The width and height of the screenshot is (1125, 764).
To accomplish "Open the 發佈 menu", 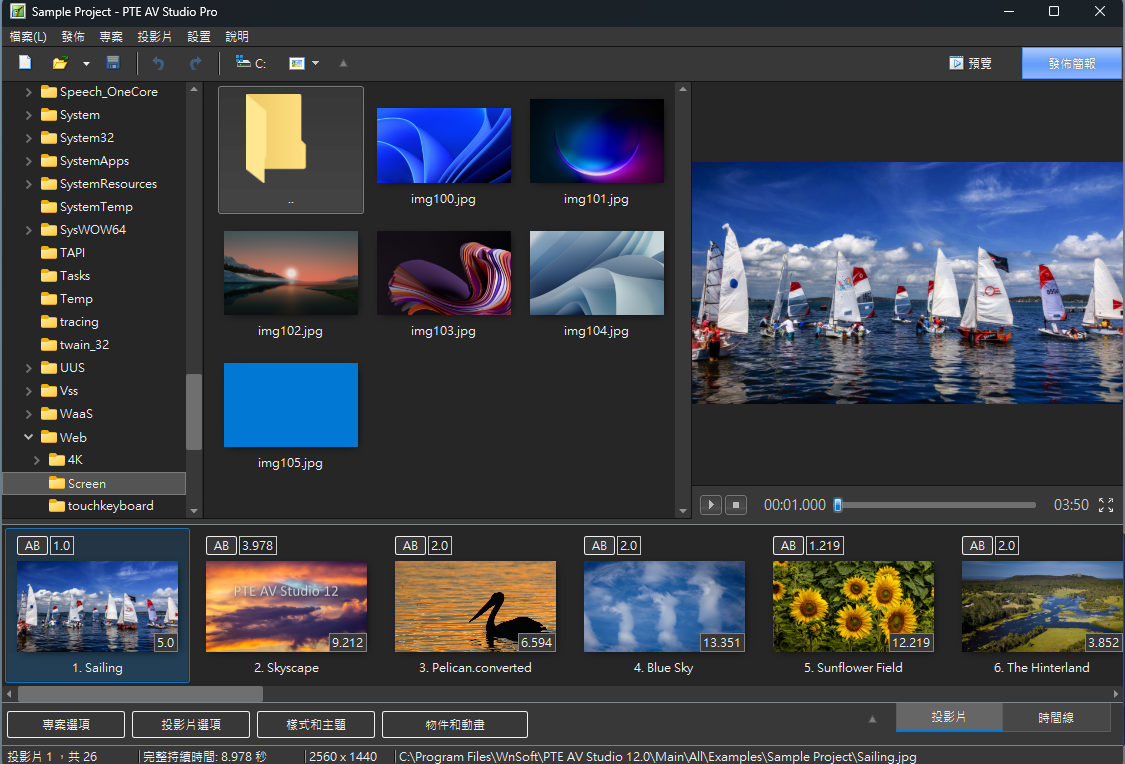I will click(x=73, y=37).
